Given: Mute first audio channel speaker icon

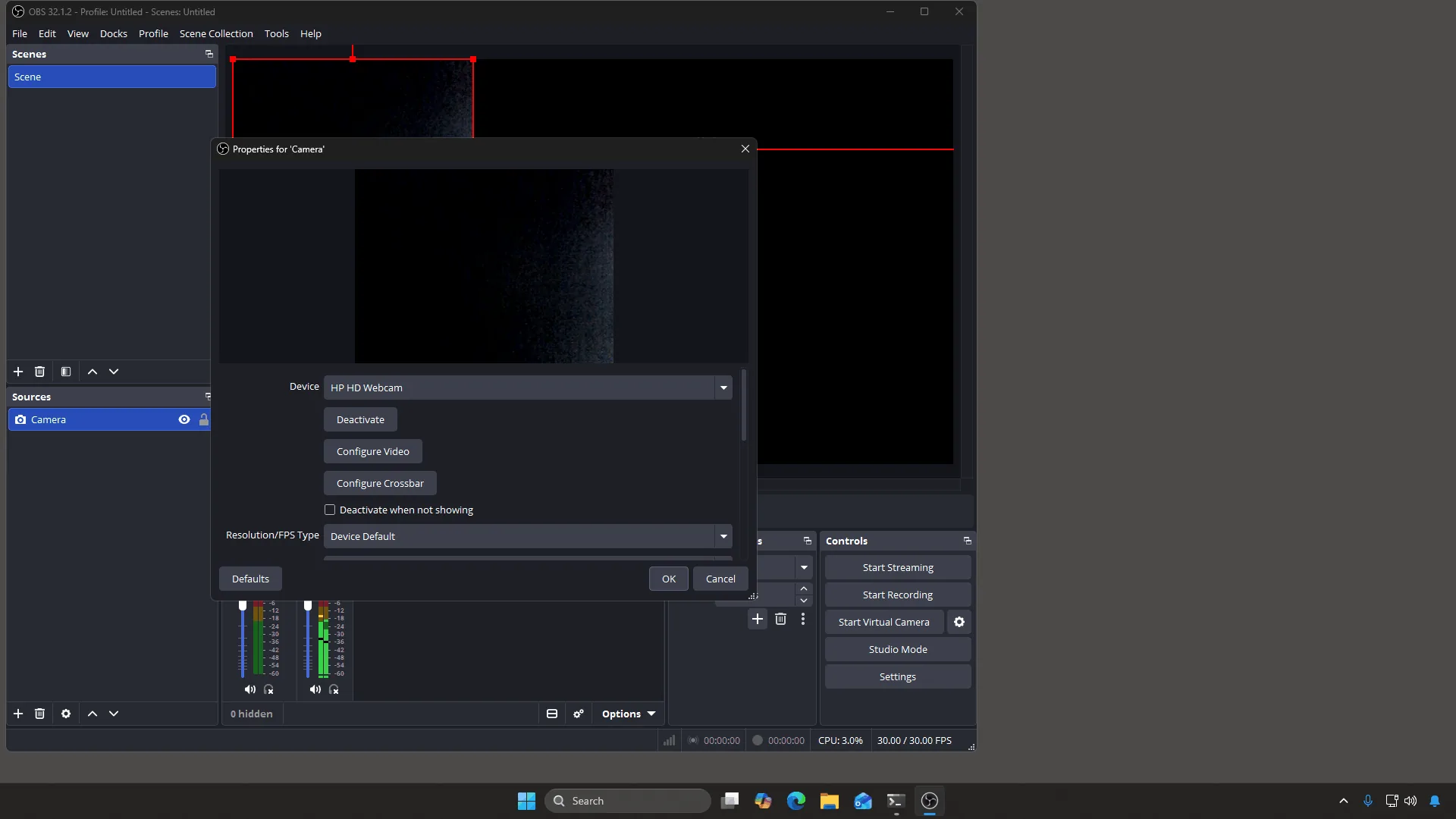Looking at the screenshot, I should click(250, 689).
